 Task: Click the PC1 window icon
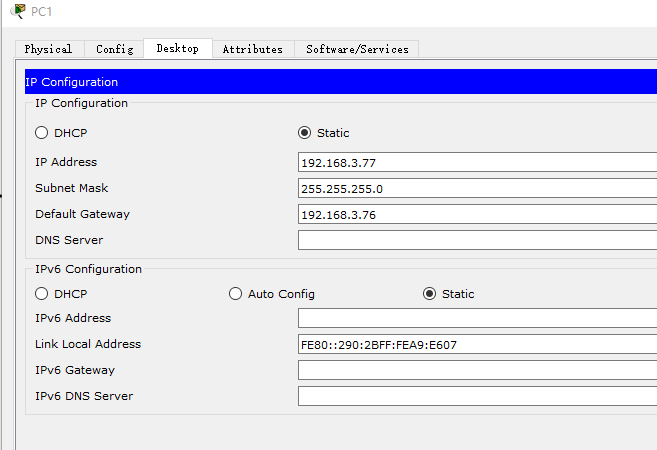[x=18, y=11]
